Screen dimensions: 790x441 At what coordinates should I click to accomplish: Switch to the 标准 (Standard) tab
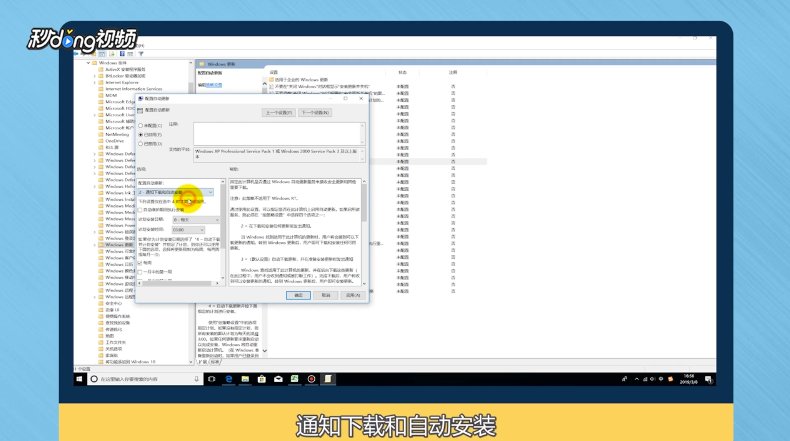point(215,362)
